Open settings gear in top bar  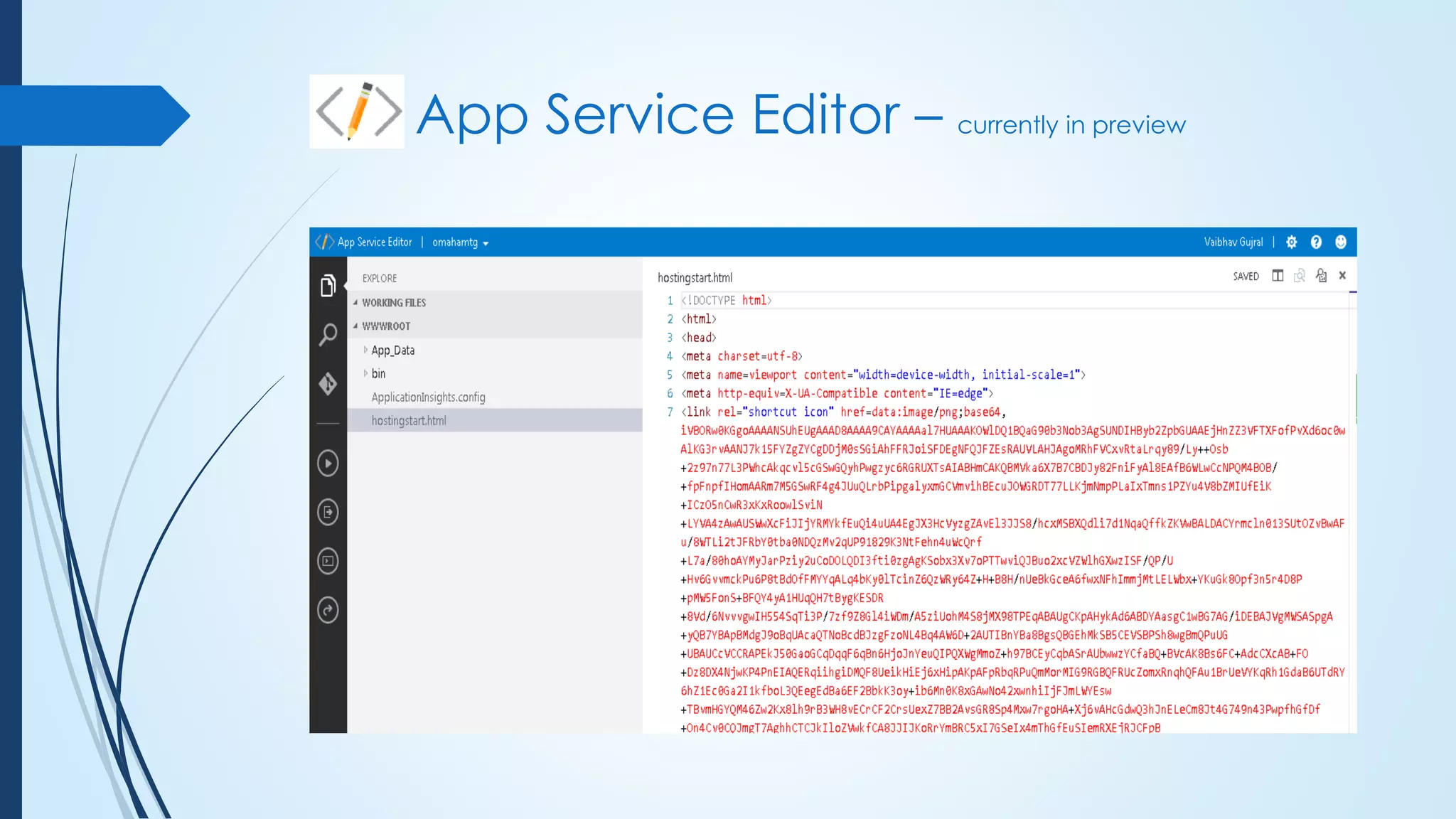(x=1292, y=242)
